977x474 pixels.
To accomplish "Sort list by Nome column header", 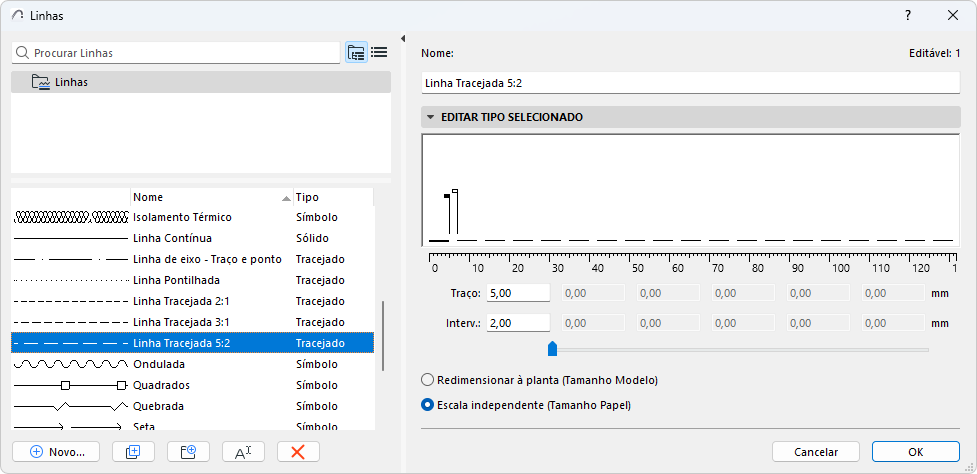I will (212, 197).
